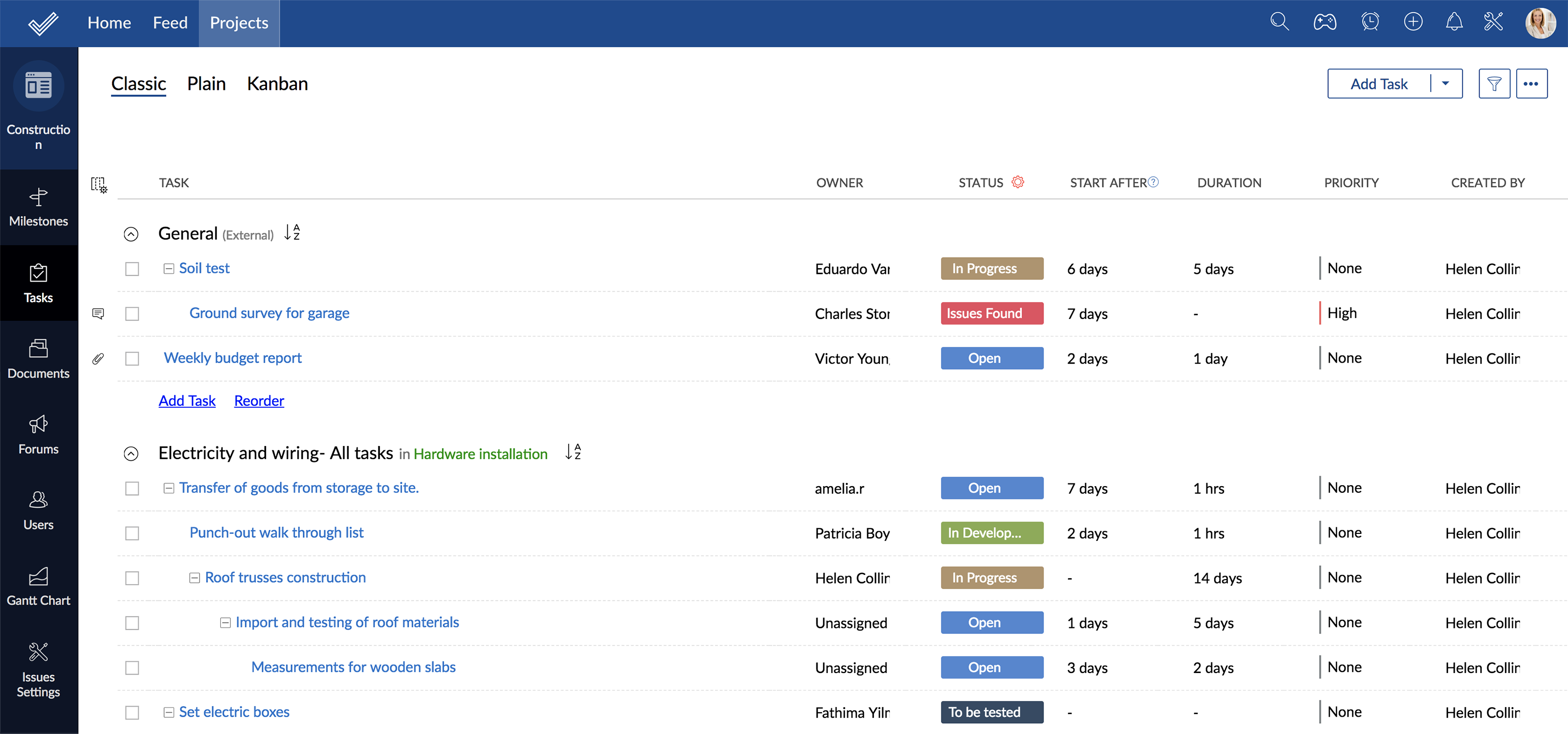The image size is (1568, 734).
Task: Open the column customization icon beside TASK
Action: pos(99,184)
